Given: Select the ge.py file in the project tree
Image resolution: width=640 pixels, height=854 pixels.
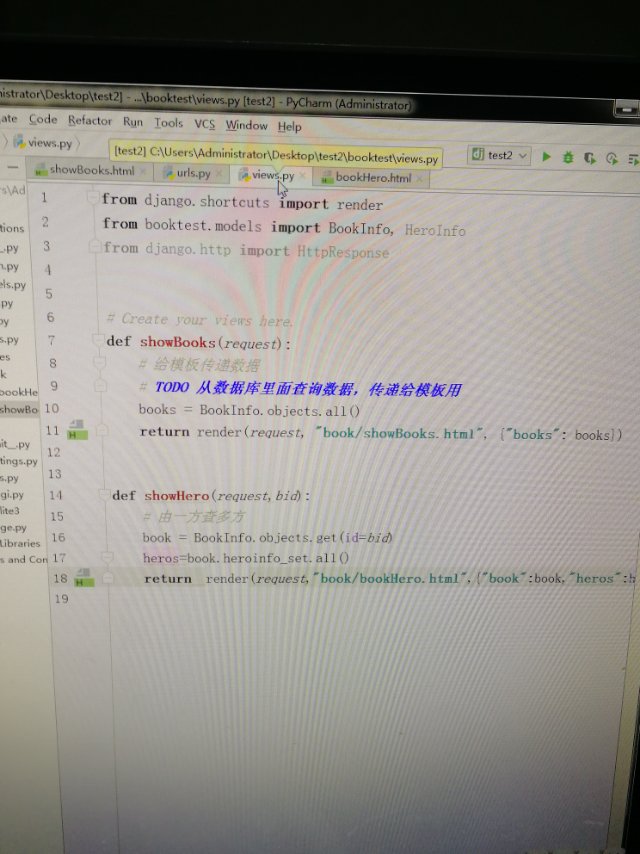Looking at the screenshot, I should (14, 527).
